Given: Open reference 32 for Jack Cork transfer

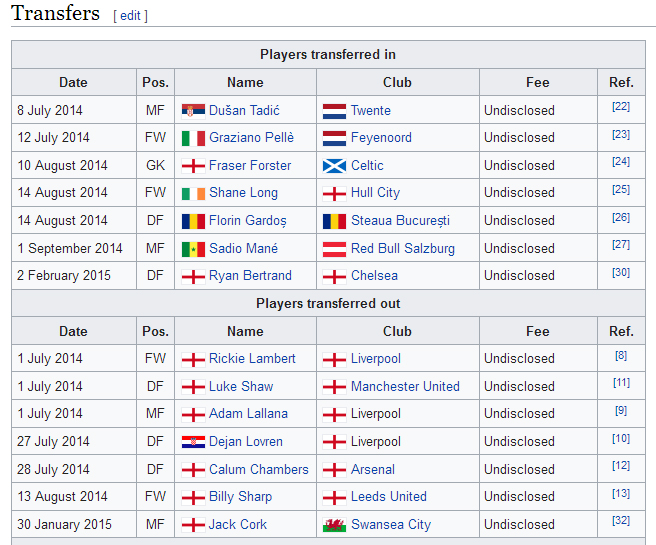Looking at the screenshot, I should point(621,521).
